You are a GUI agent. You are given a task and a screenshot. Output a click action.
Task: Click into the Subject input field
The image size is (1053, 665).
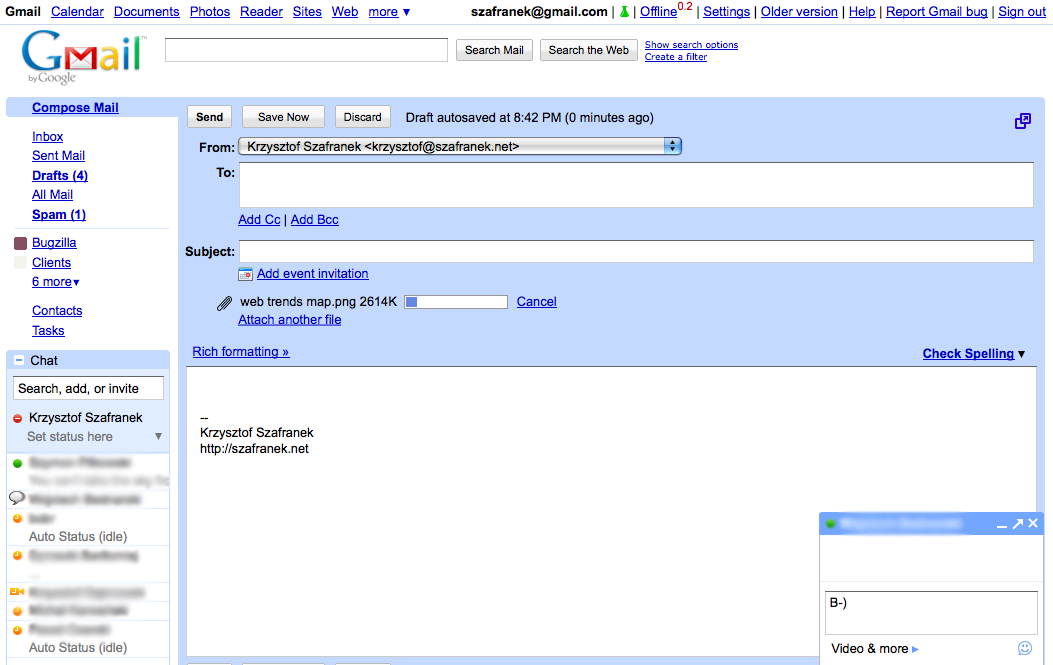click(x=635, y=251)
